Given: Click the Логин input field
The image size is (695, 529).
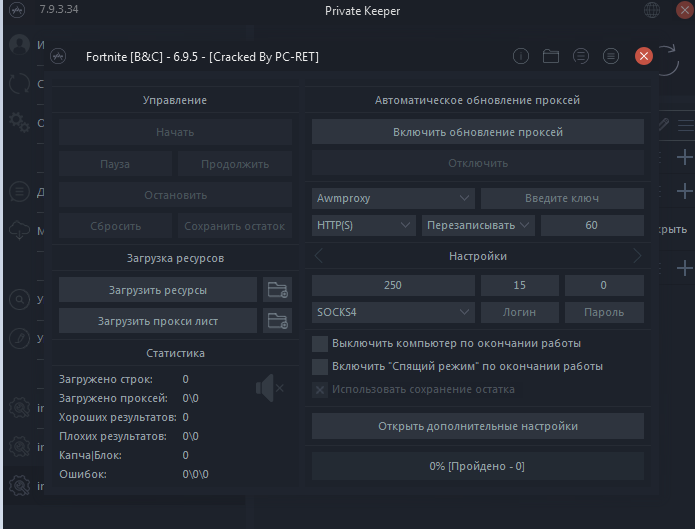Looking at the screenshot, I should tap(519, 312).
